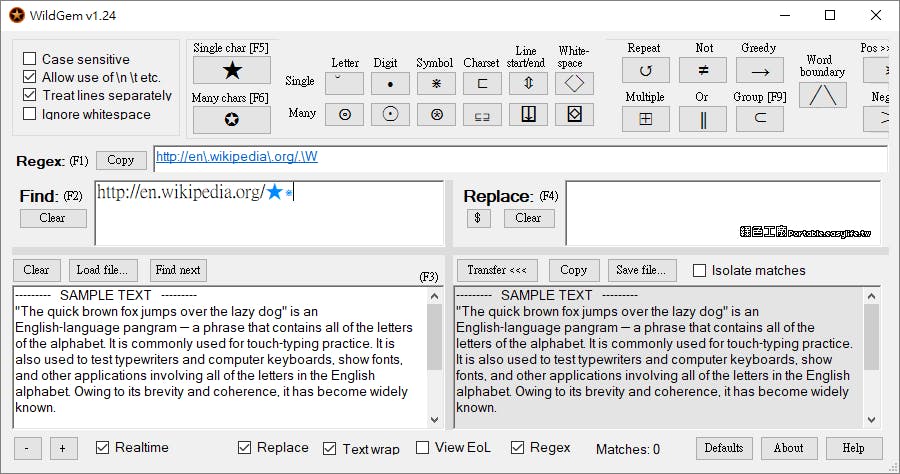Insert Many symbols wildcard
900x474 pixels.
point(436,115)
